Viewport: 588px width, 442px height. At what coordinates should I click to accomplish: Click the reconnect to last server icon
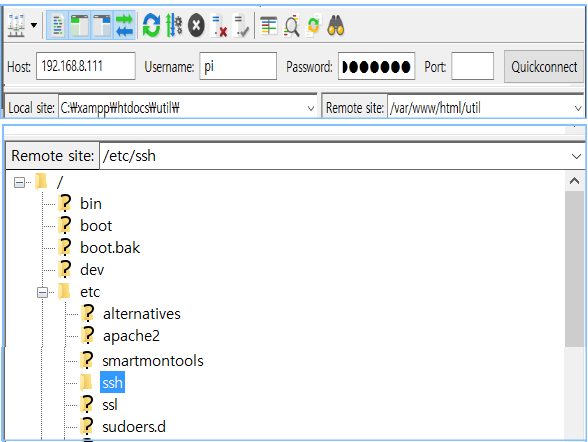pyautogui.click(x=241, y=25)
